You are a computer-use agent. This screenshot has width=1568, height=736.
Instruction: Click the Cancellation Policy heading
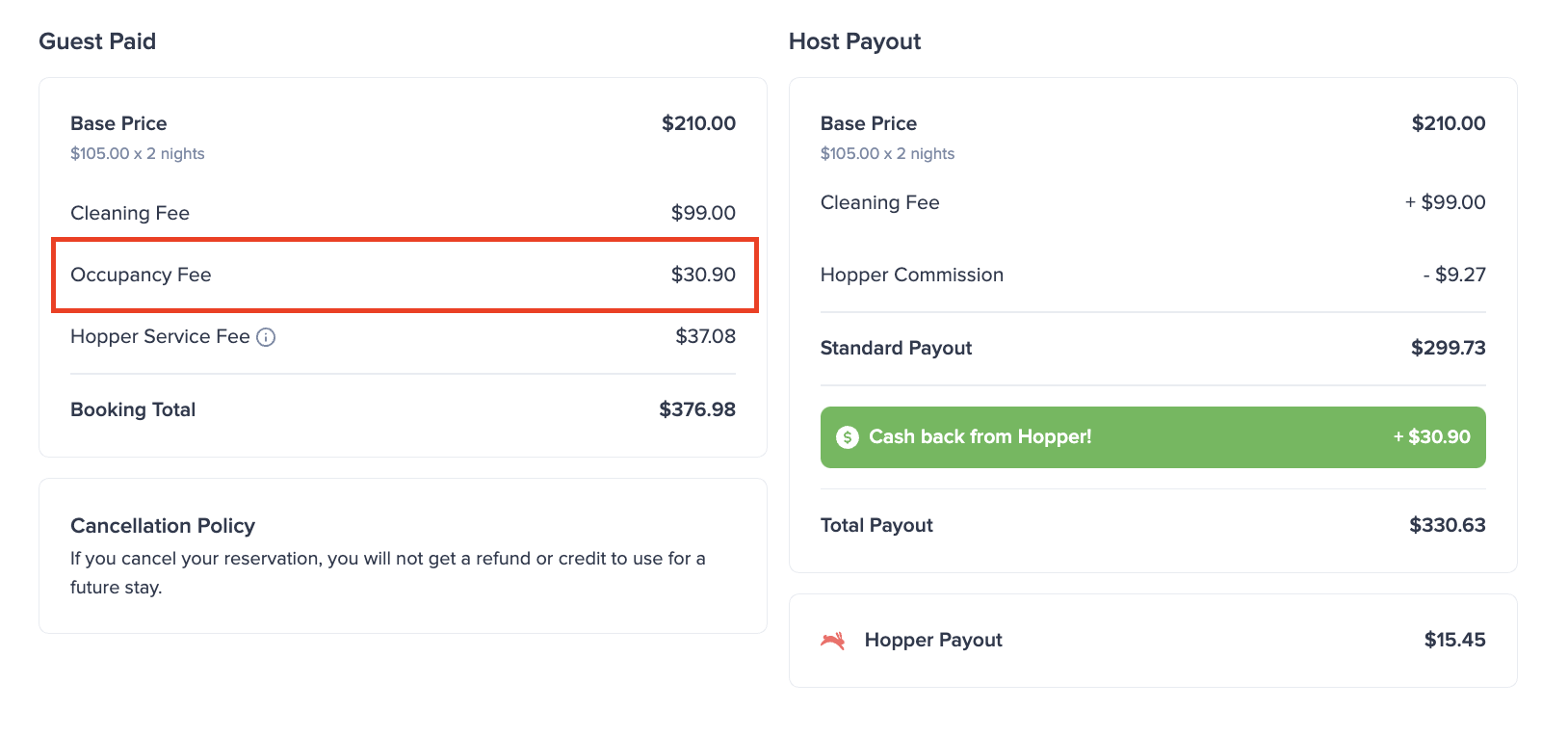[x=163, y=526]
